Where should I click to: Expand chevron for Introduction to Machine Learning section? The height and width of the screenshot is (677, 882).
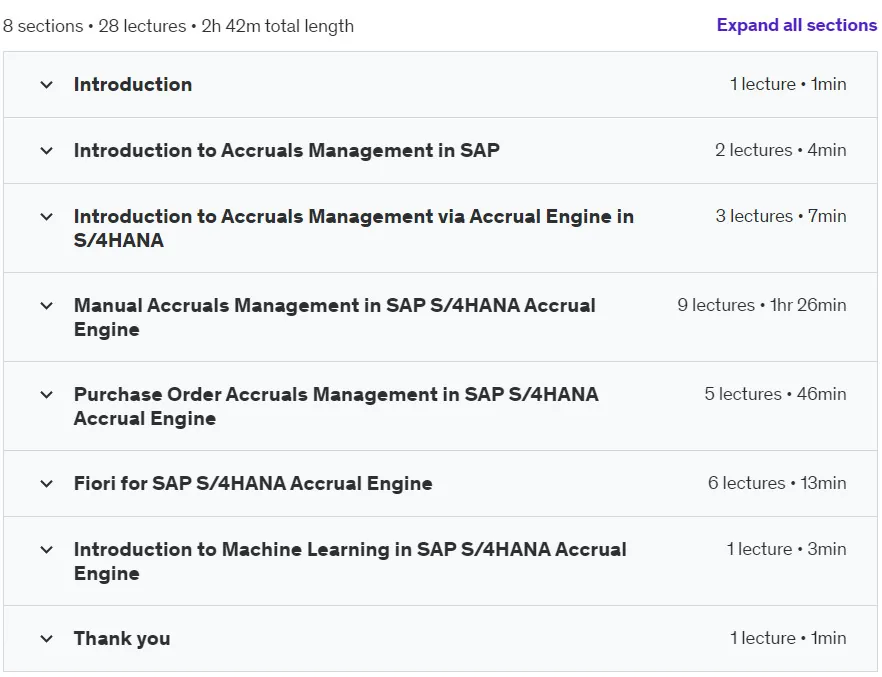coord(47,549)
